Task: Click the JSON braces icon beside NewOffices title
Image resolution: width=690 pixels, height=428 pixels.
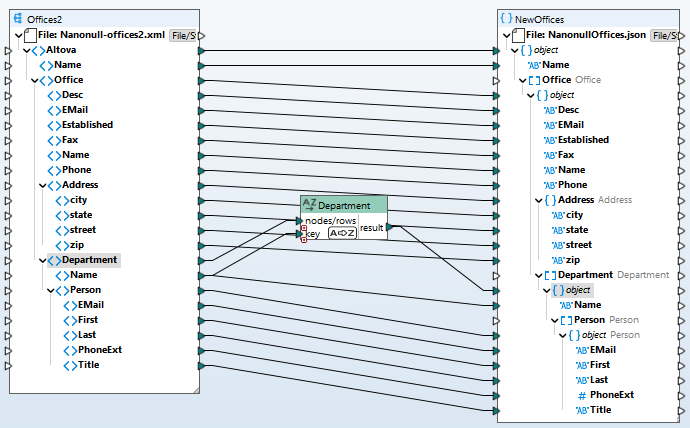Action: [506, 19]
